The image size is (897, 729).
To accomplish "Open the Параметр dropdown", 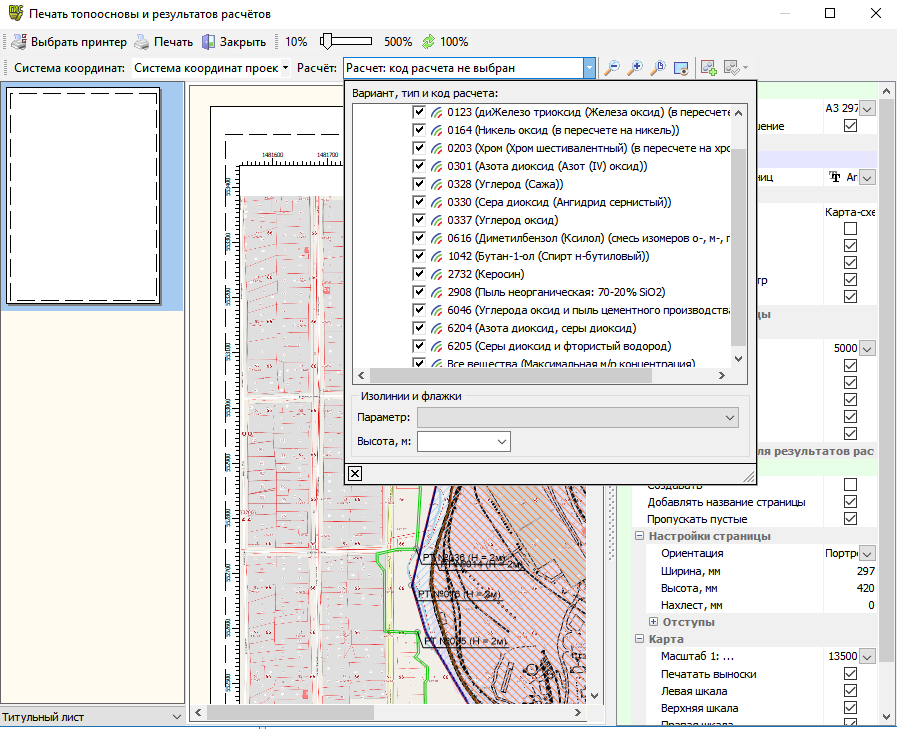I will coord(729,417).
